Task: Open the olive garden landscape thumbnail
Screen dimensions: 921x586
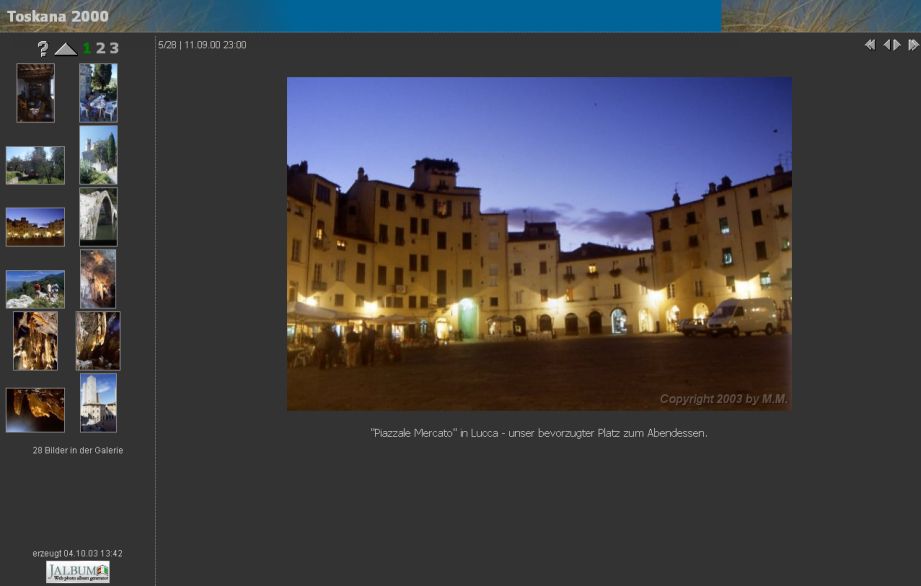Action: point(35,165)
